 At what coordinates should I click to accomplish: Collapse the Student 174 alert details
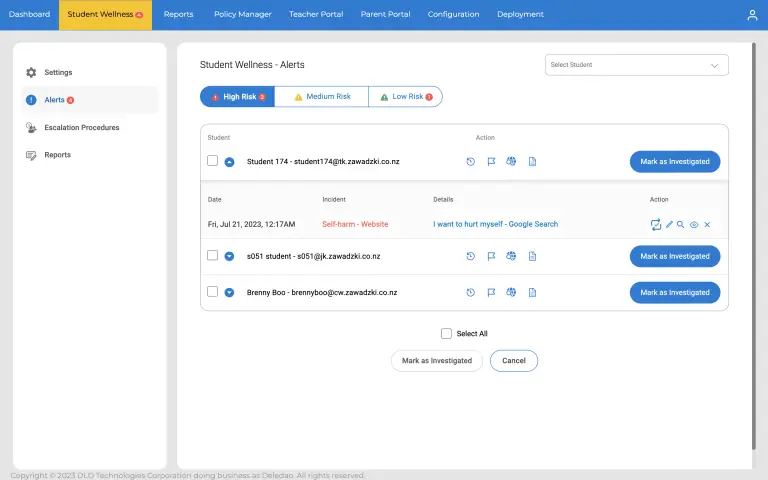click(x=229, y=162)
